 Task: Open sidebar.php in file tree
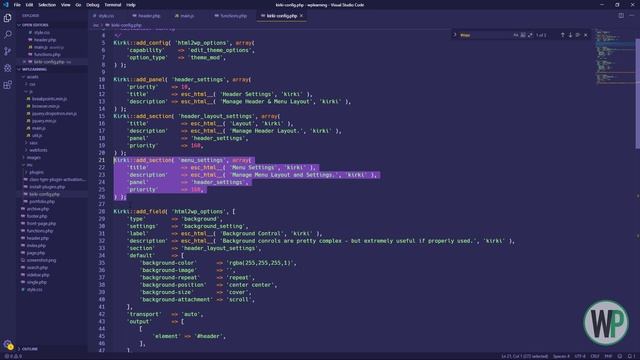(38, 275)
